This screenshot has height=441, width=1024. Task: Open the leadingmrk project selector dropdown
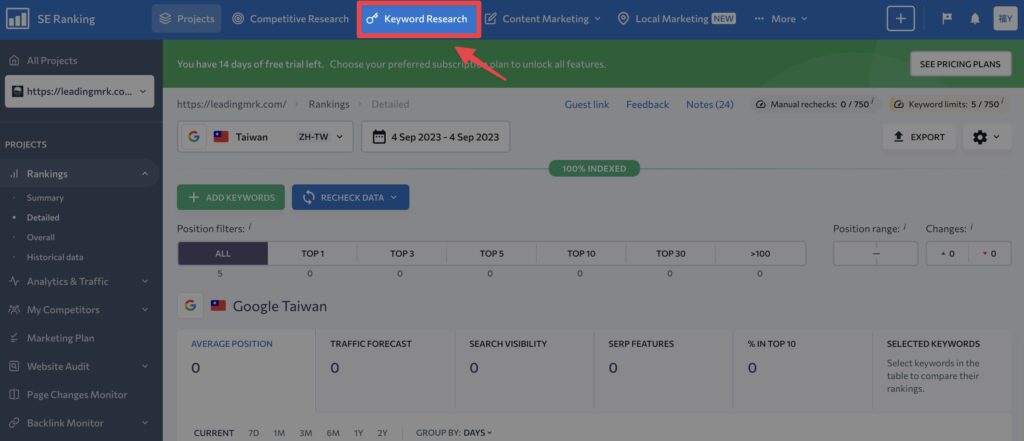80,91
